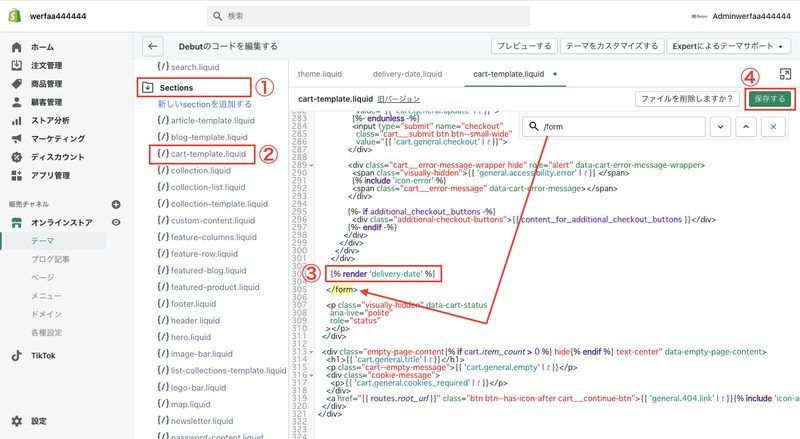Open feature-row.liquid file

point(204,254)
